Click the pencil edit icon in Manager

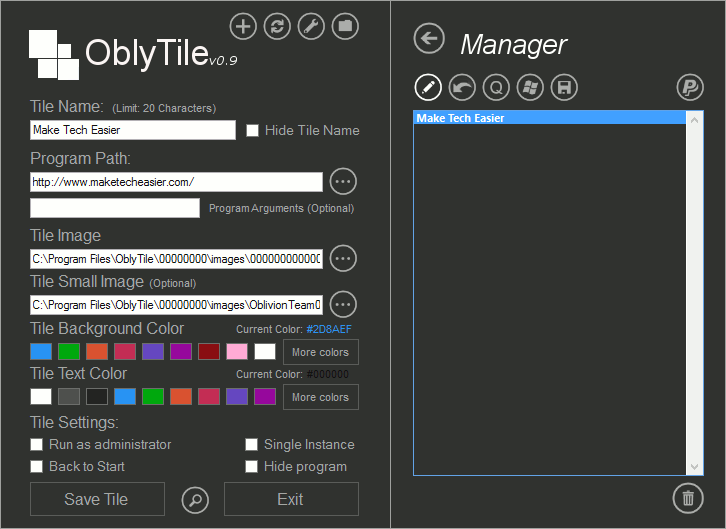(428, 87)
